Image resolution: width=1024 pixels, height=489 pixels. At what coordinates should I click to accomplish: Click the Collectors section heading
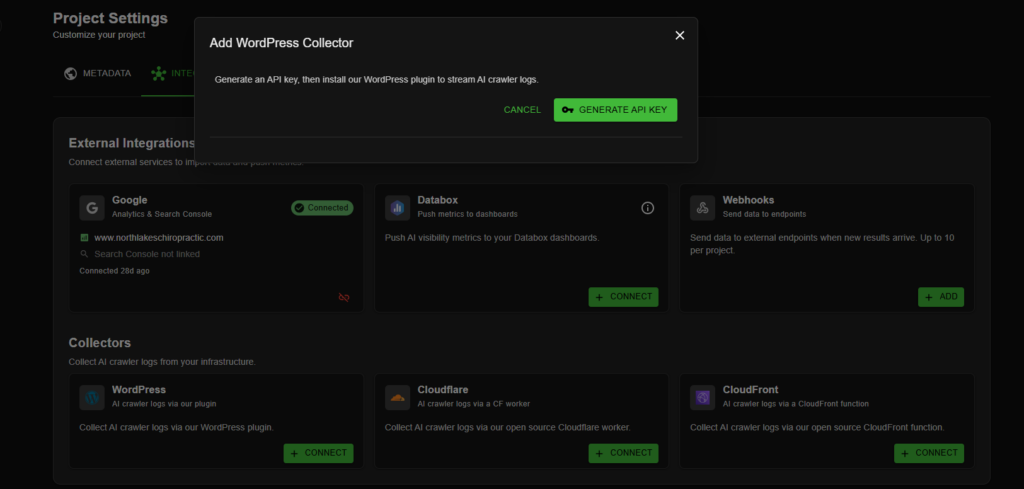tap(99, 343)
